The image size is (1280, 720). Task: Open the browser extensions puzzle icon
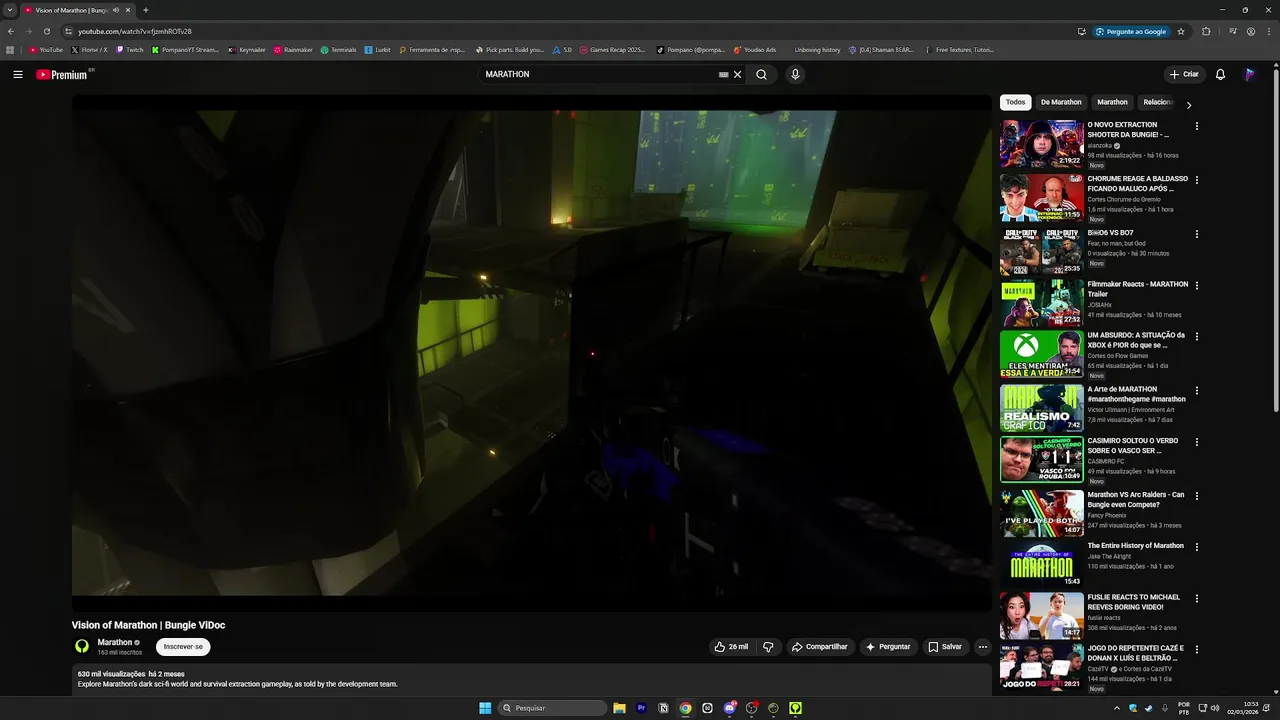(1206, 31)
